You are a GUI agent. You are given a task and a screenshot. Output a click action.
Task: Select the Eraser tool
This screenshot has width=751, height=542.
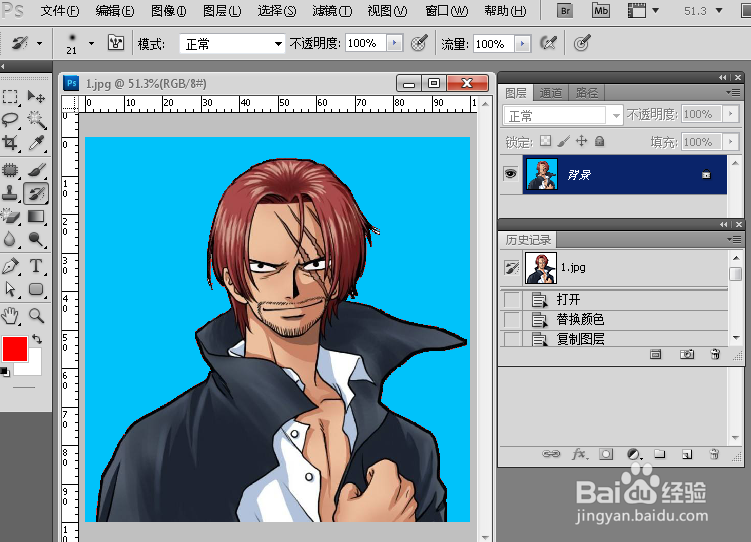pyautogui.click(x=10, y=216)
